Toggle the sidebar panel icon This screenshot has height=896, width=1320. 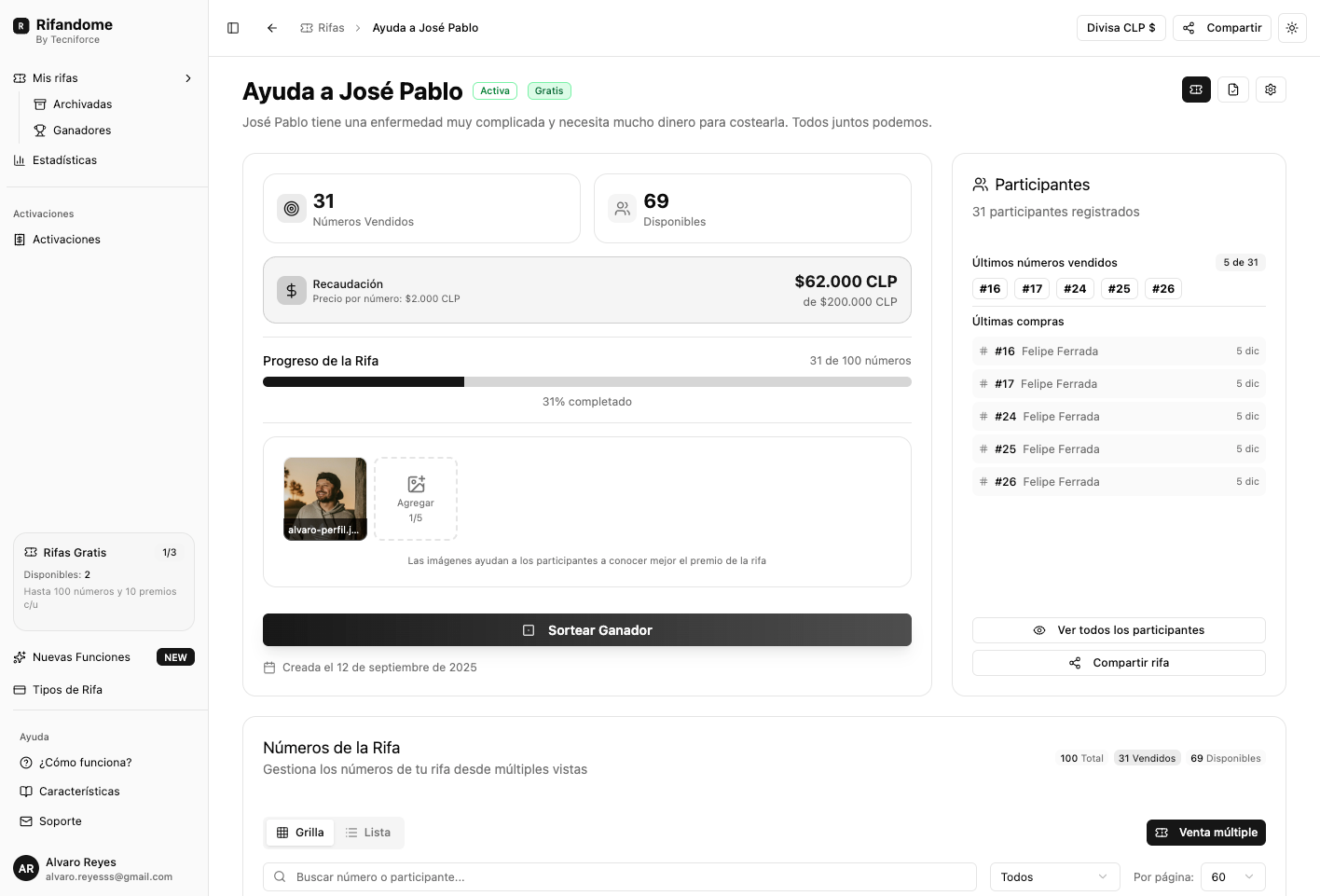tap(233, 28)
